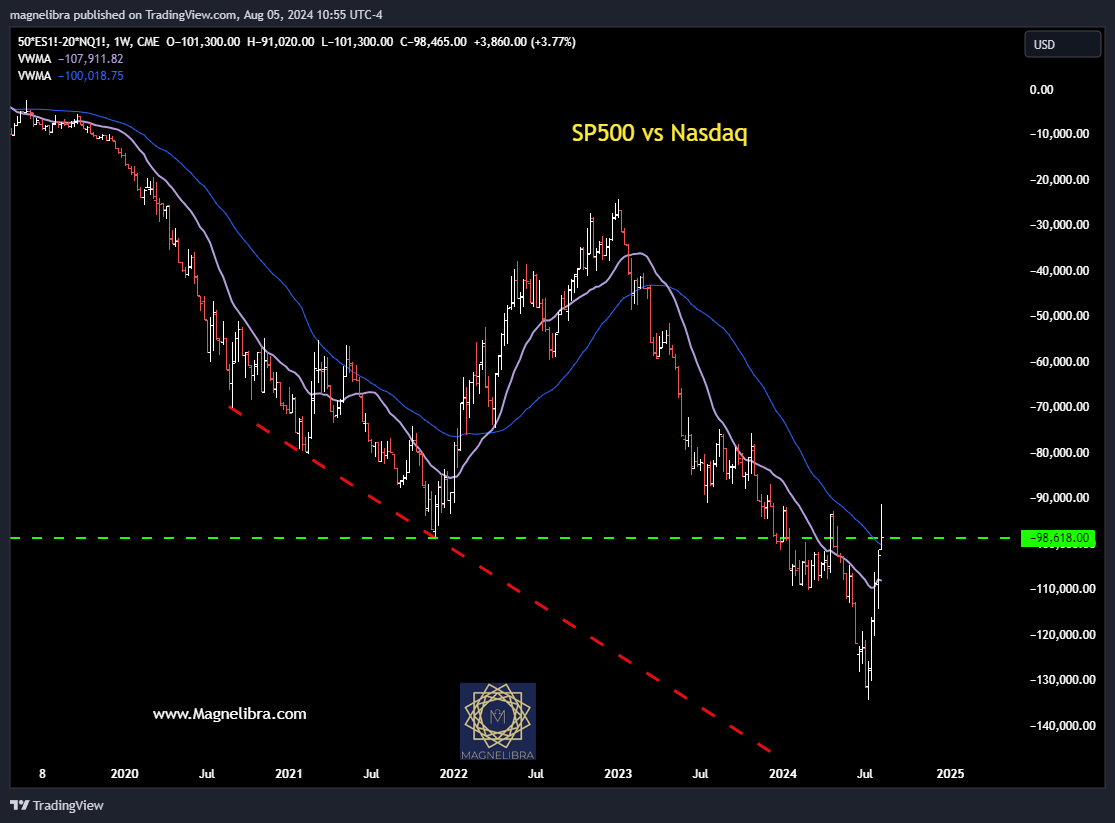The image size is (1115, 823).
Task: Click the 2020 time axis label
Action: (124, 773)
